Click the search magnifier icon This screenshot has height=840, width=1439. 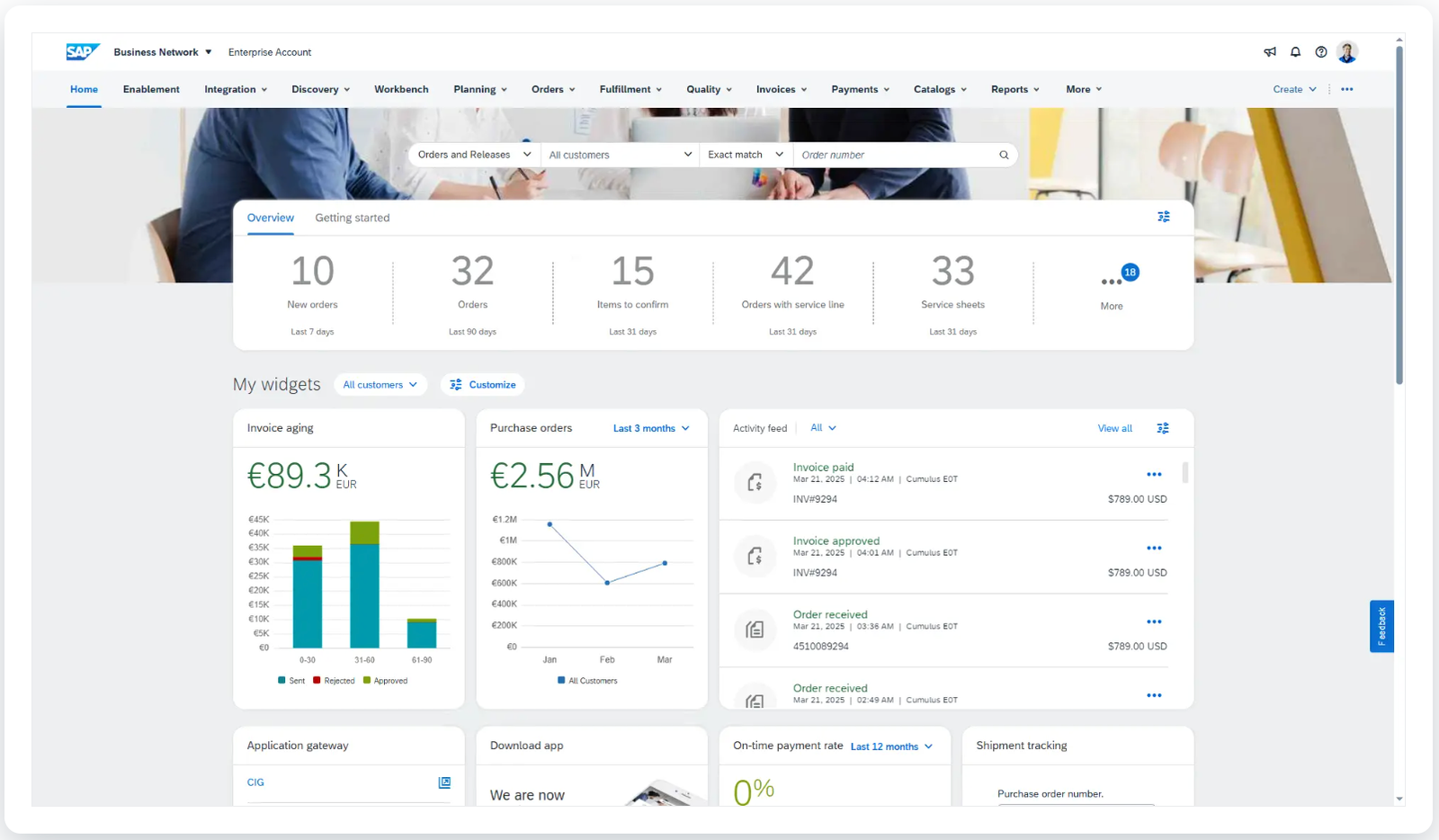point(1004,155)
